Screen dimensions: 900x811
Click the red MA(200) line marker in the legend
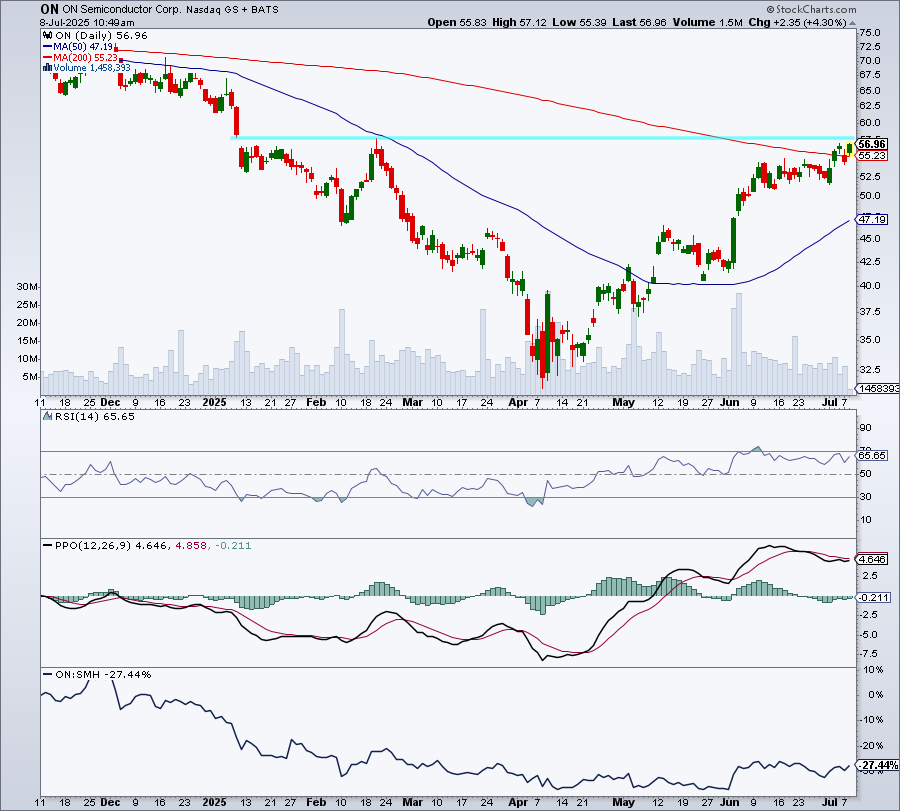48,57
